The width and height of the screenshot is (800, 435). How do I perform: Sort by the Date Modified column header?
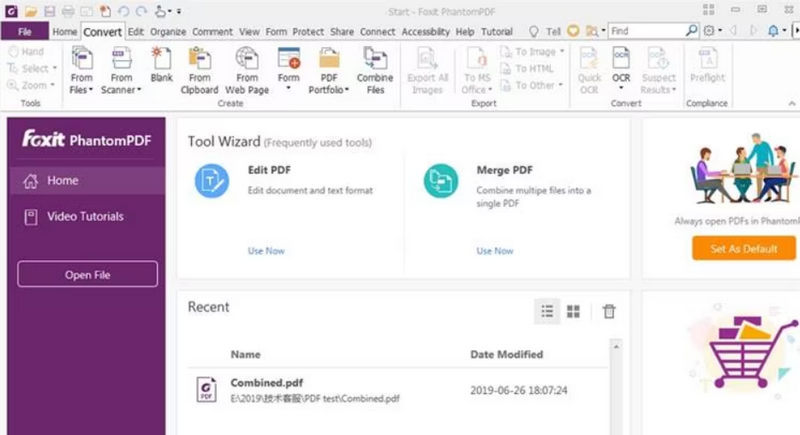coord(506,354)
